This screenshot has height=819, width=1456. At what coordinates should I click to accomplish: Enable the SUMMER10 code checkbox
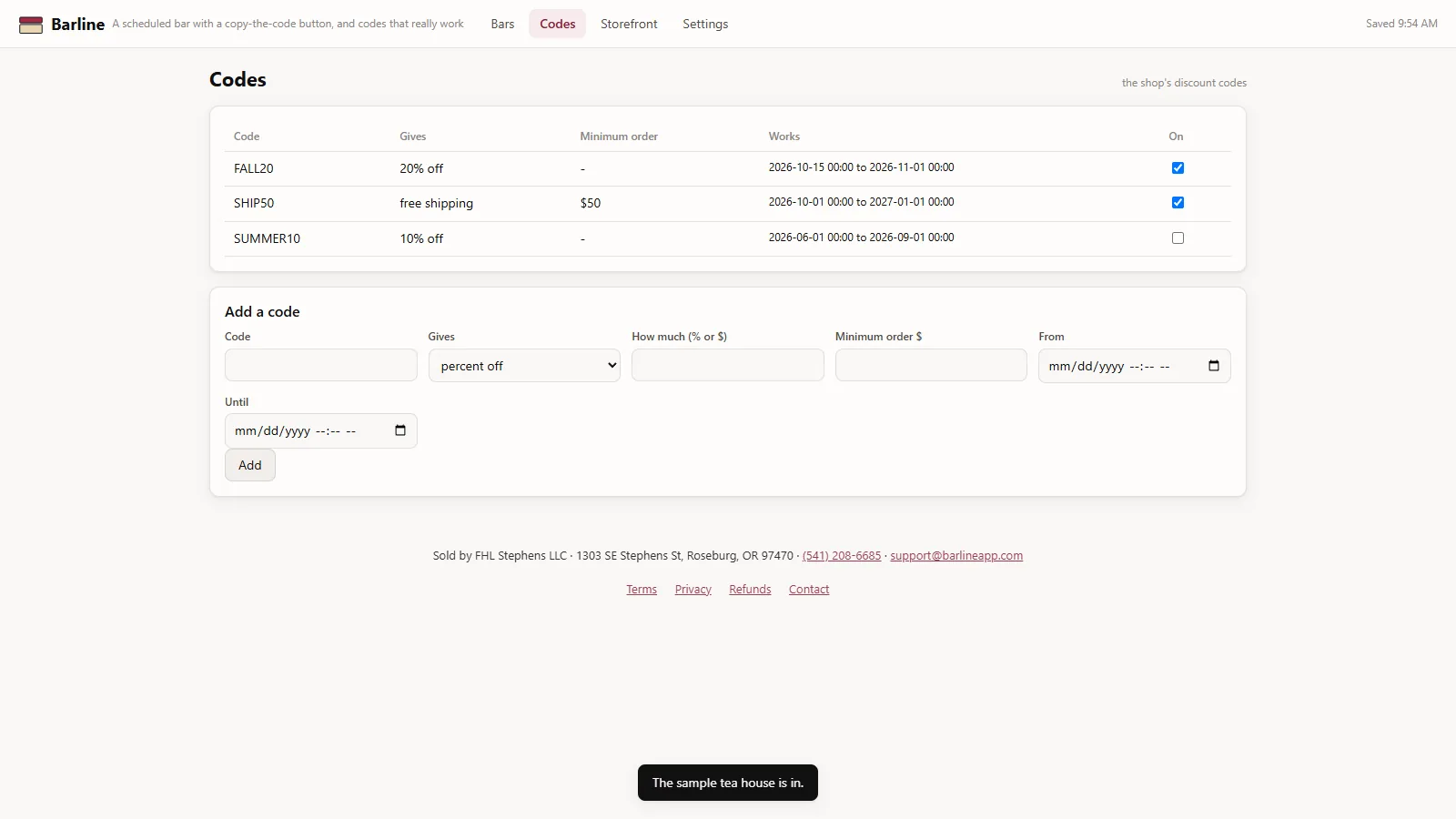[1178, 238]
